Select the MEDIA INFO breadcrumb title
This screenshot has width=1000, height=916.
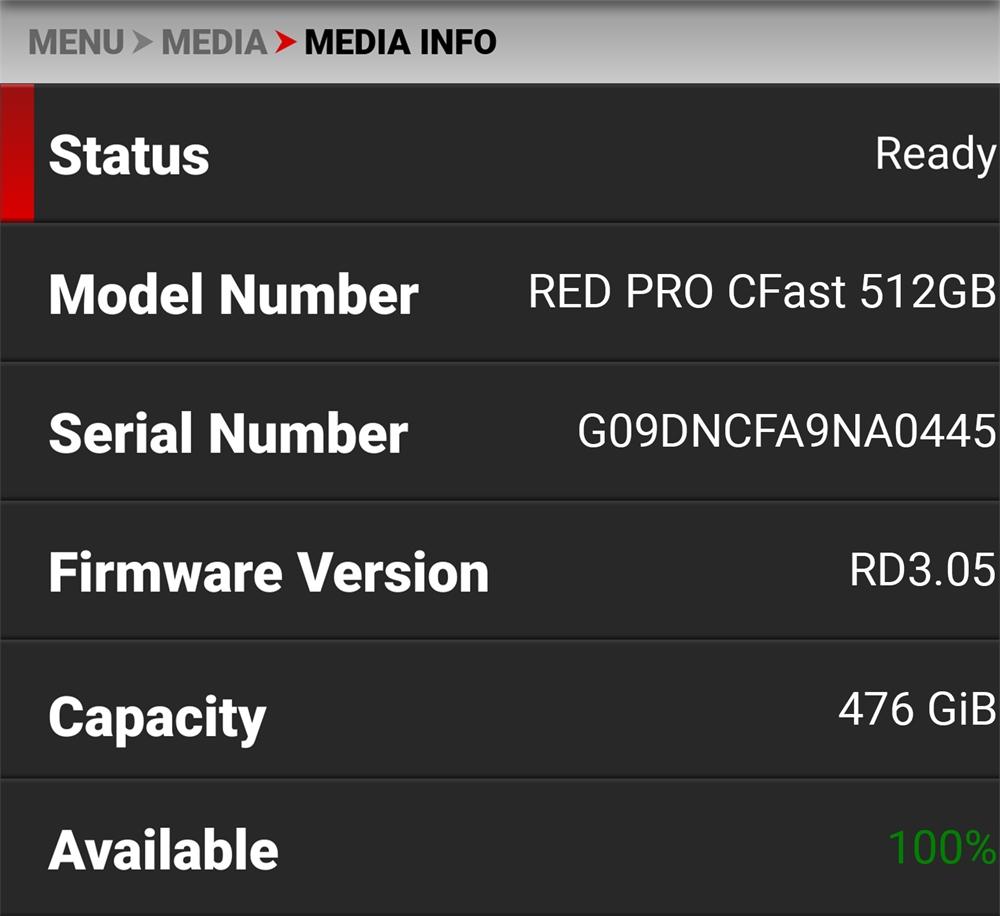[401, 43]
